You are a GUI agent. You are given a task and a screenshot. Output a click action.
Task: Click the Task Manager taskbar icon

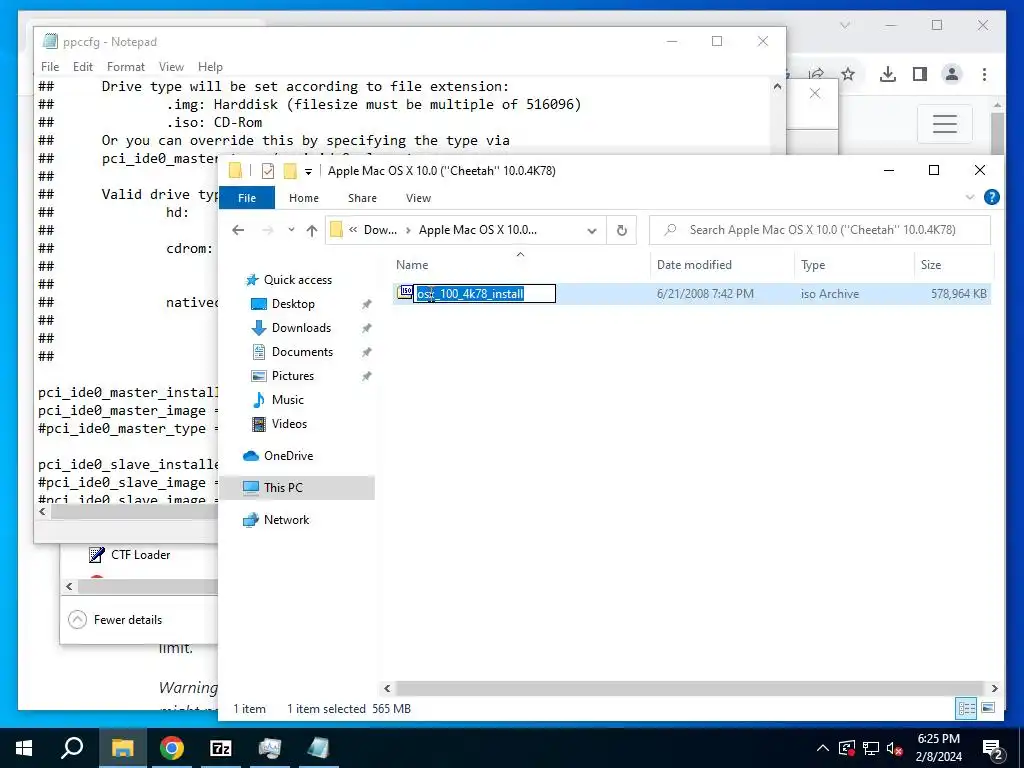point(270,748)
